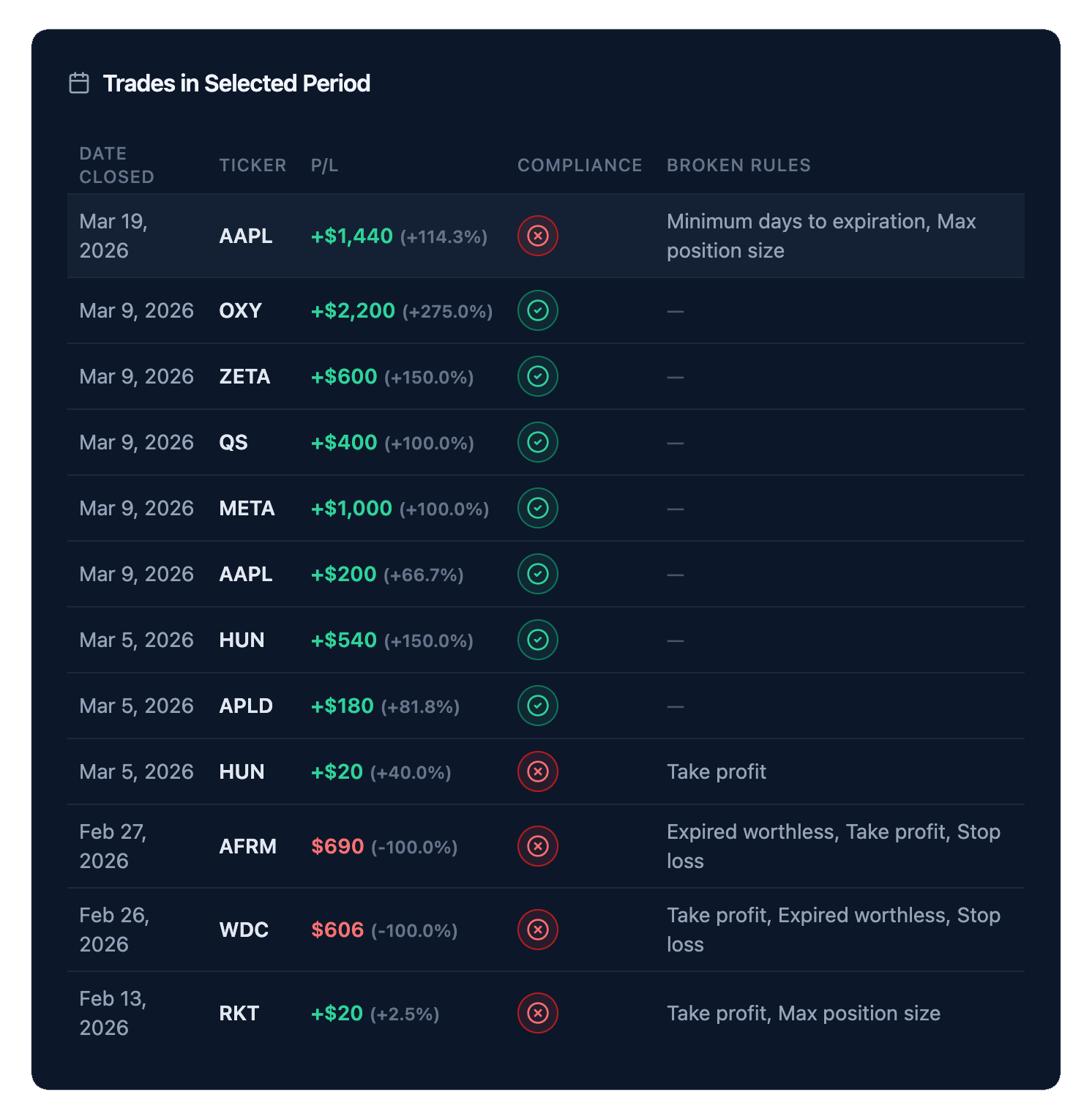
Task: Select the BROKEN RULES column header
Action: point(738,165)
